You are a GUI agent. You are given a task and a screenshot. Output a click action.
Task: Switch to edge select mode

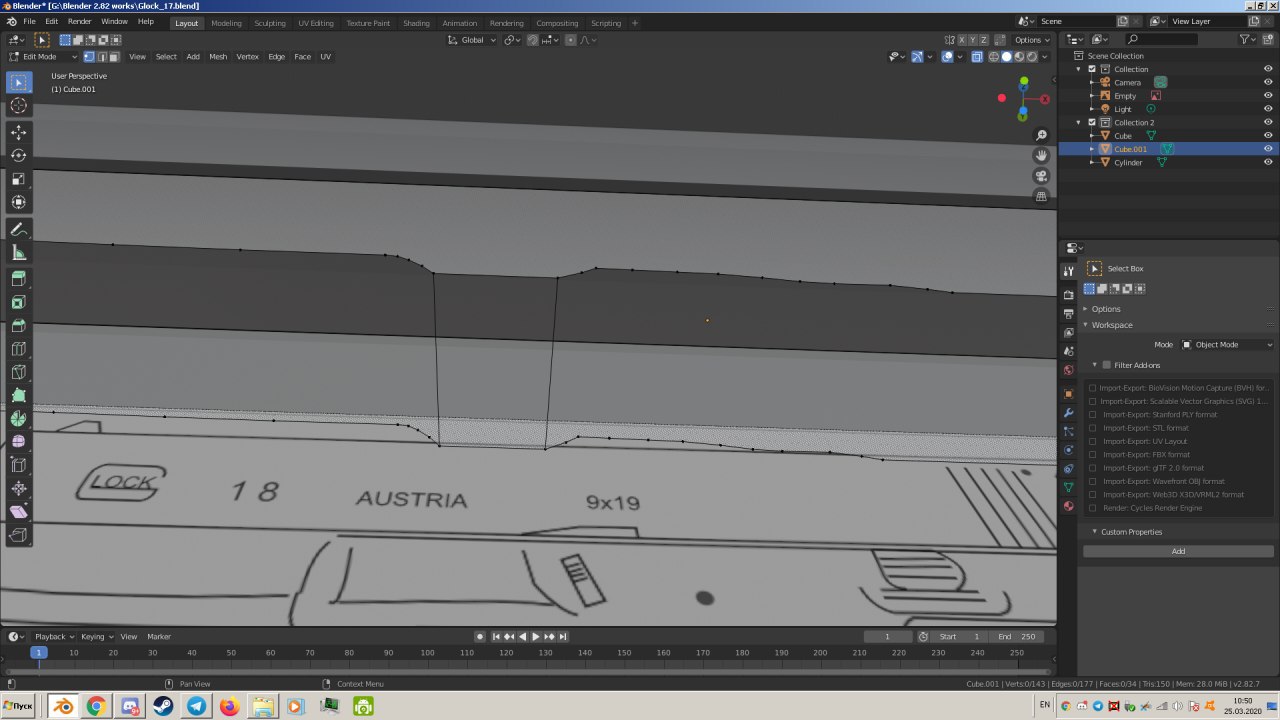coord(101,57)
